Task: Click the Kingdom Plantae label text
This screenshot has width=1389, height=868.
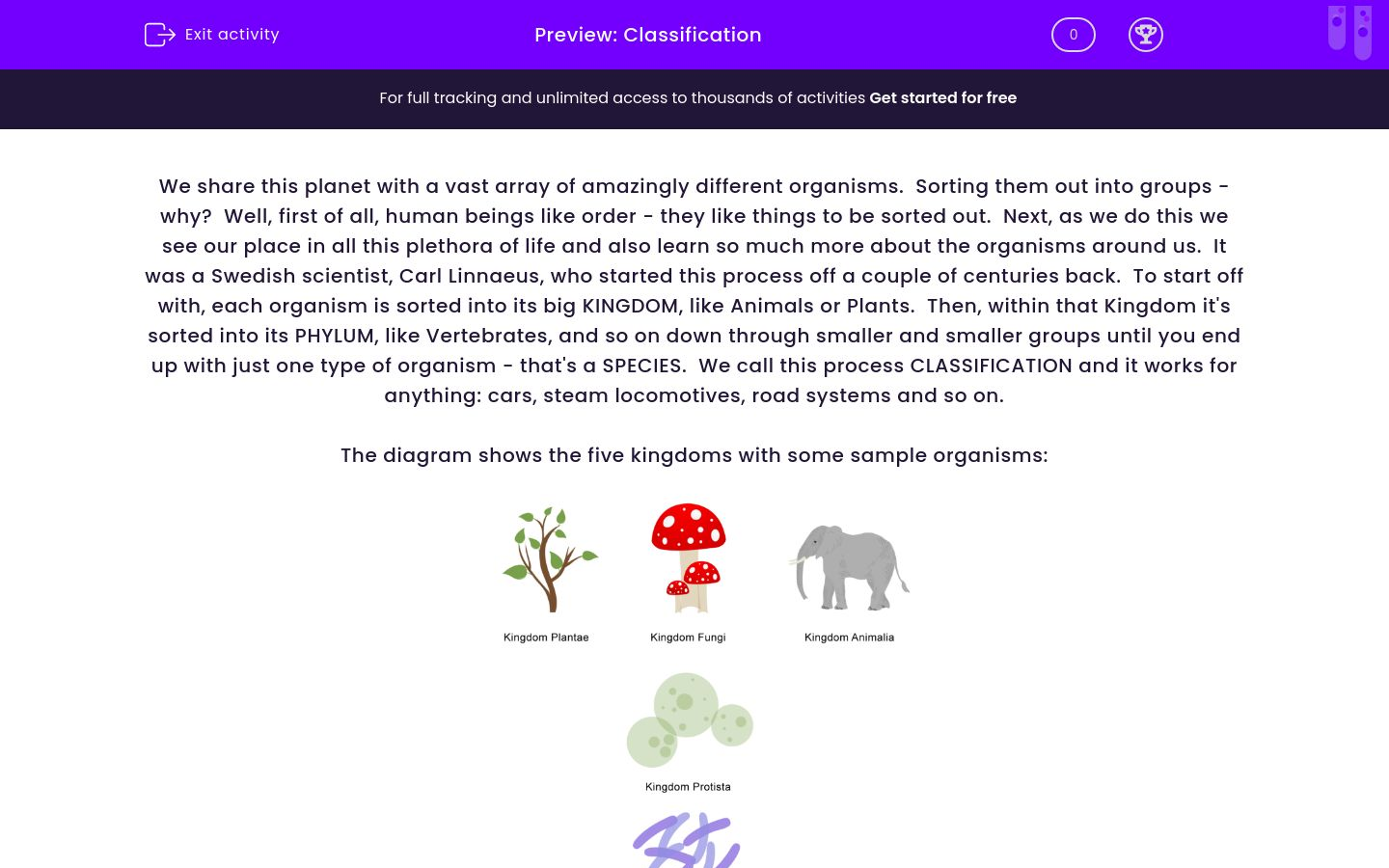Action: 546,637
